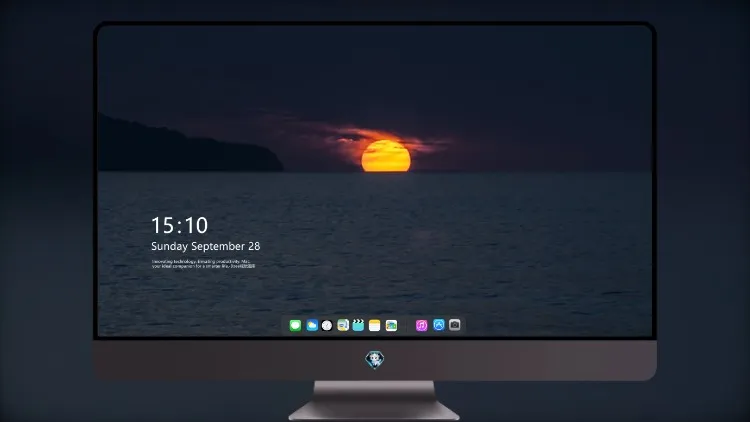Open the colorful Wallet app icon
The height and width of the screenshot is (422, 750).
click(x=391, y=325)
